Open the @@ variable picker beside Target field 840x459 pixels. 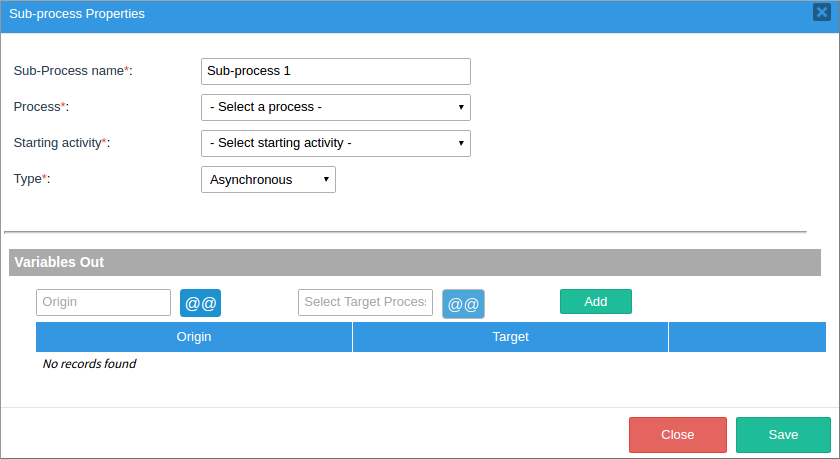(x=463, y=304)
